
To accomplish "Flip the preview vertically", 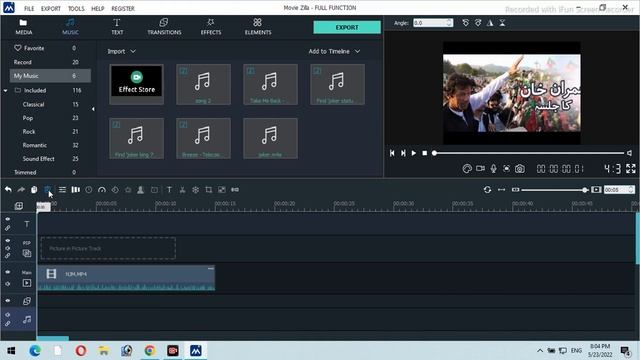I will pos(502,23).
